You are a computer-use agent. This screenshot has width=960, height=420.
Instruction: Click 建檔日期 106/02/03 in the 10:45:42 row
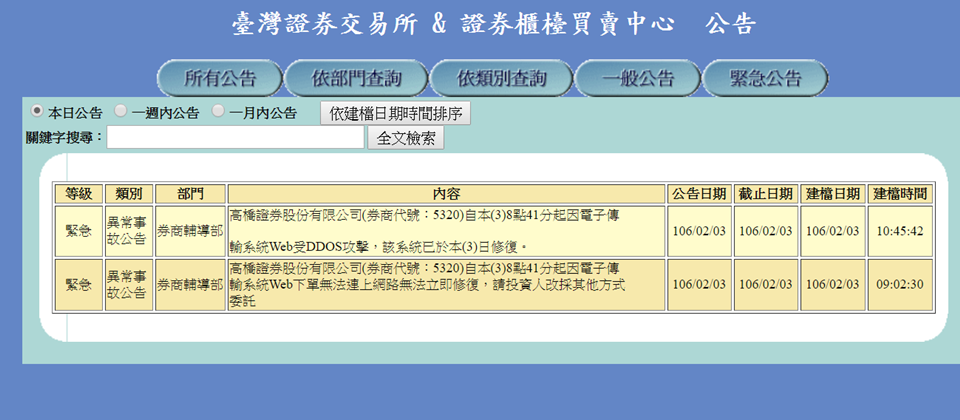[833, 231]
